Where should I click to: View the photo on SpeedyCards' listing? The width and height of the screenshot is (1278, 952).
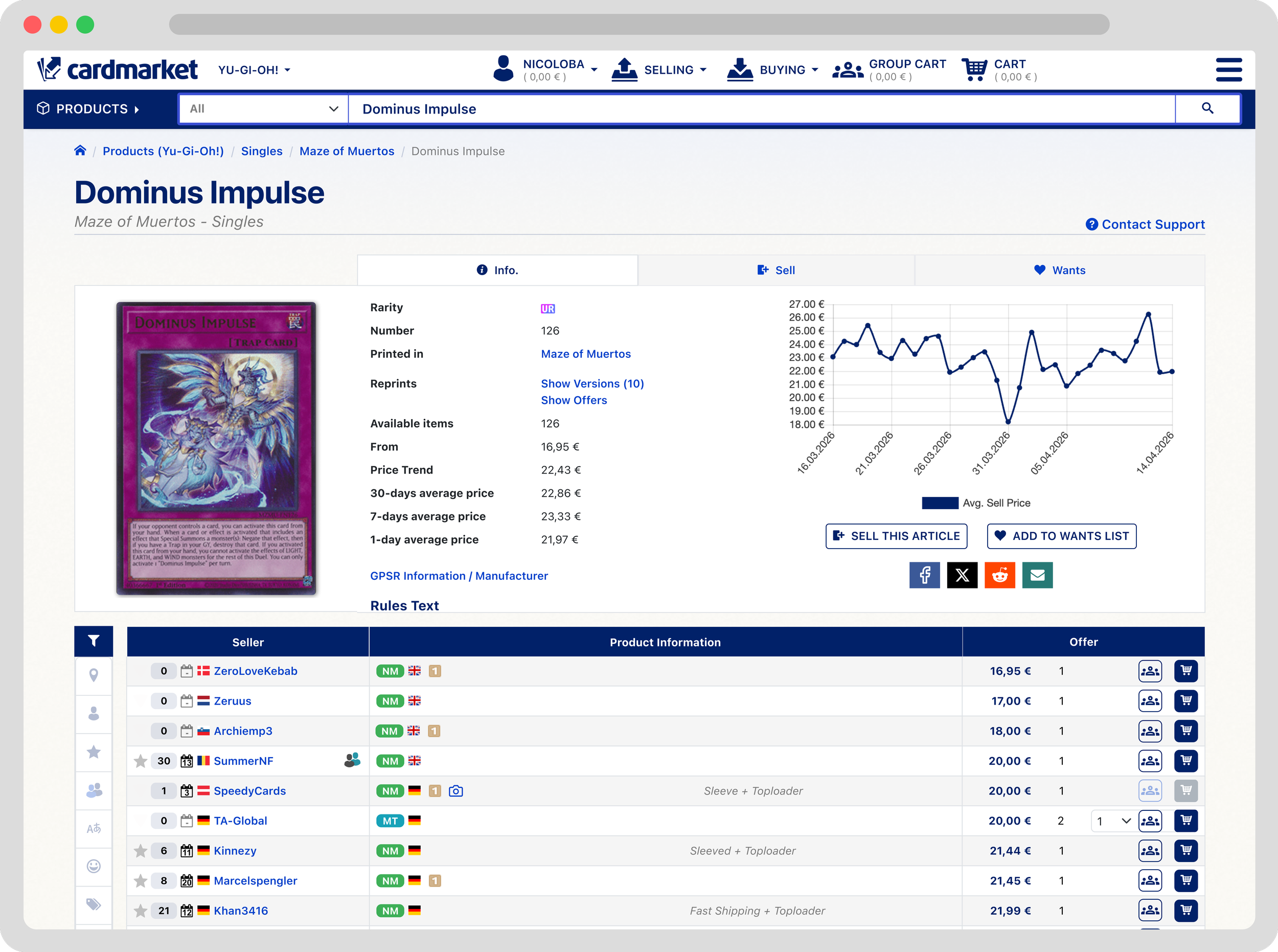tap(456, 790)
